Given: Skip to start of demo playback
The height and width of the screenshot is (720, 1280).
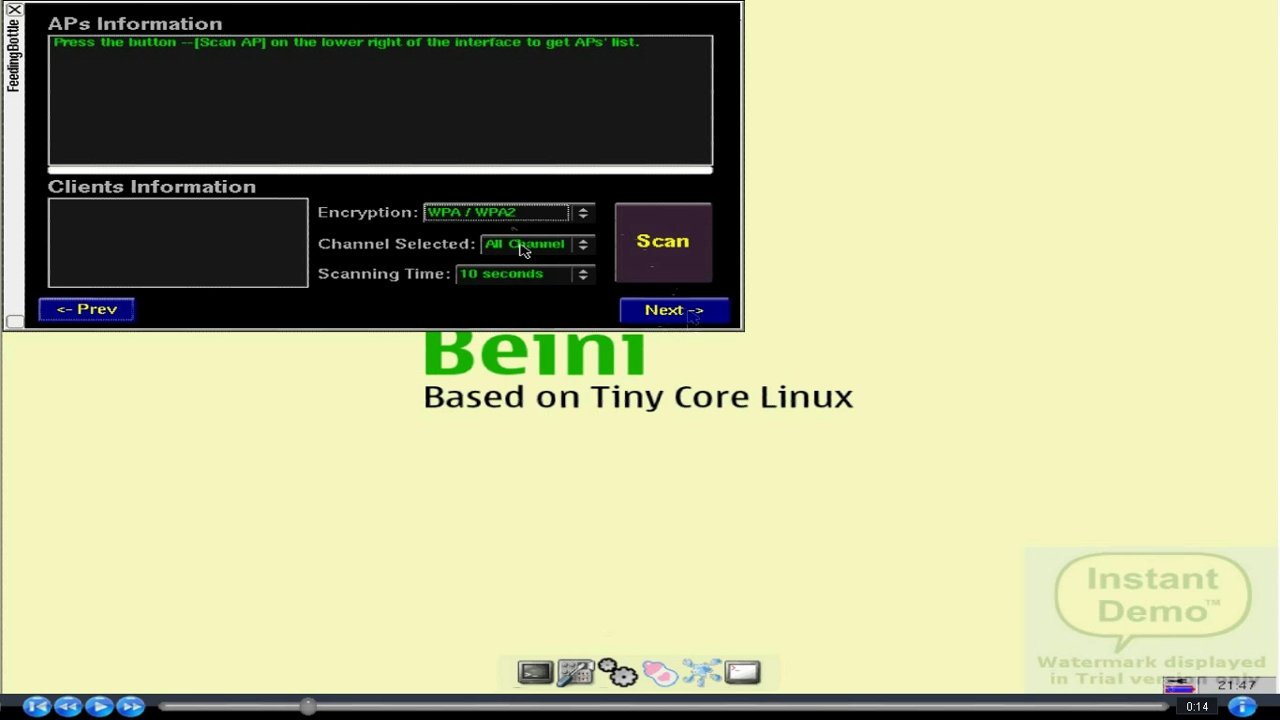Looking at the screenshot, I should (x=36, y=707).
